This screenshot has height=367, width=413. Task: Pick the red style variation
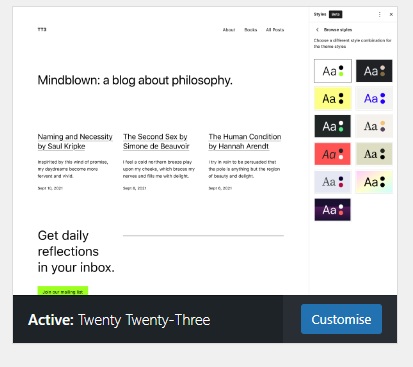[x=333, y=154]
